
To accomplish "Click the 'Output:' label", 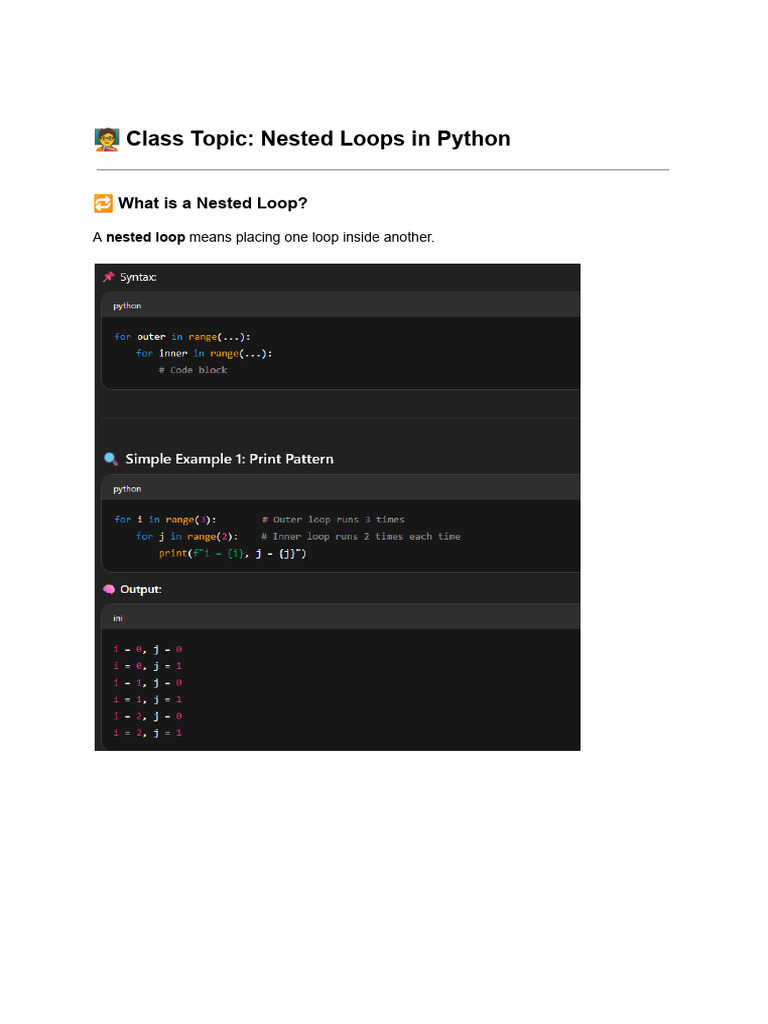I will pos(141,589).
